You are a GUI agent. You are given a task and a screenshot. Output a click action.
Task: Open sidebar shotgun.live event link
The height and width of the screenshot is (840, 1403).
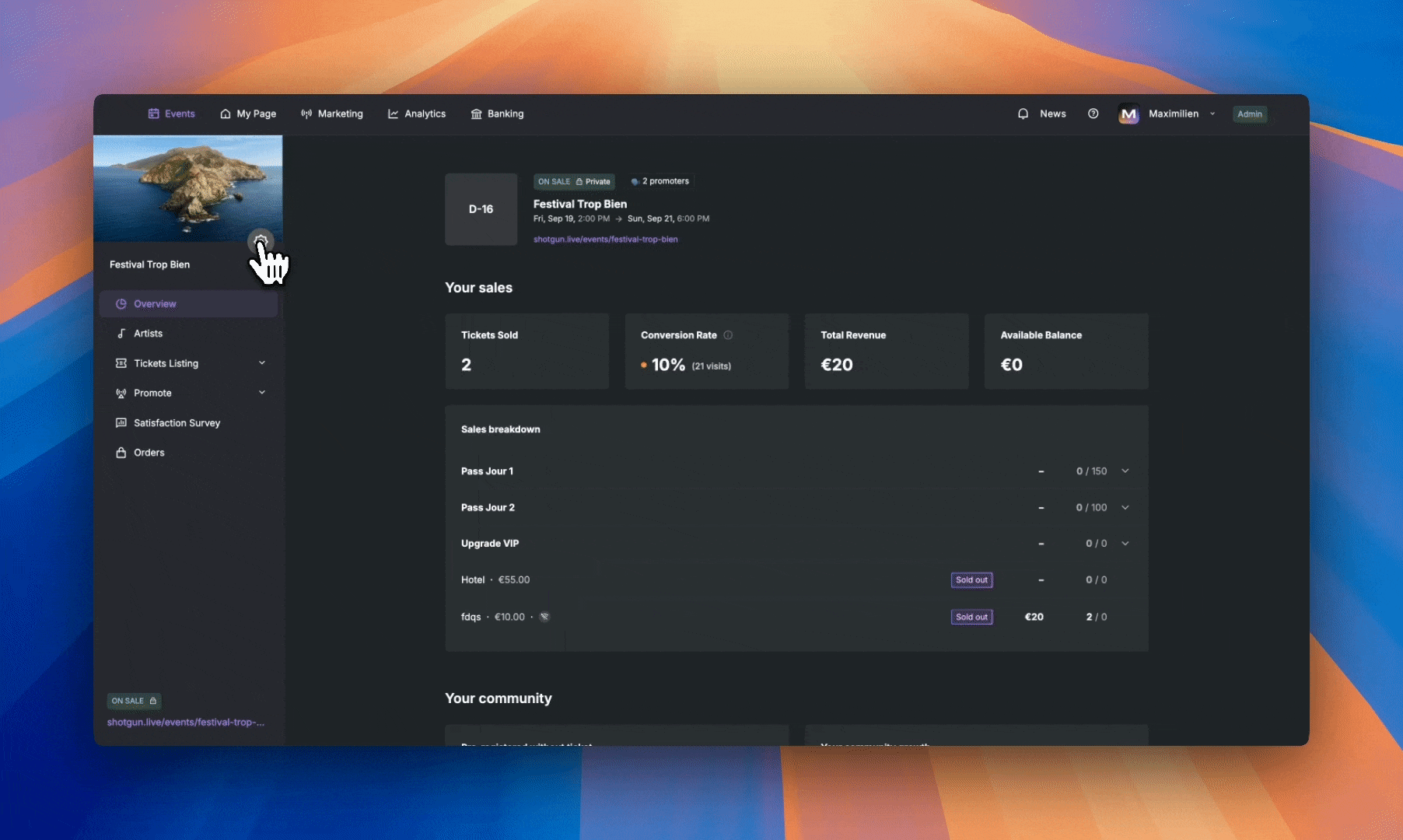coord(185,723)
